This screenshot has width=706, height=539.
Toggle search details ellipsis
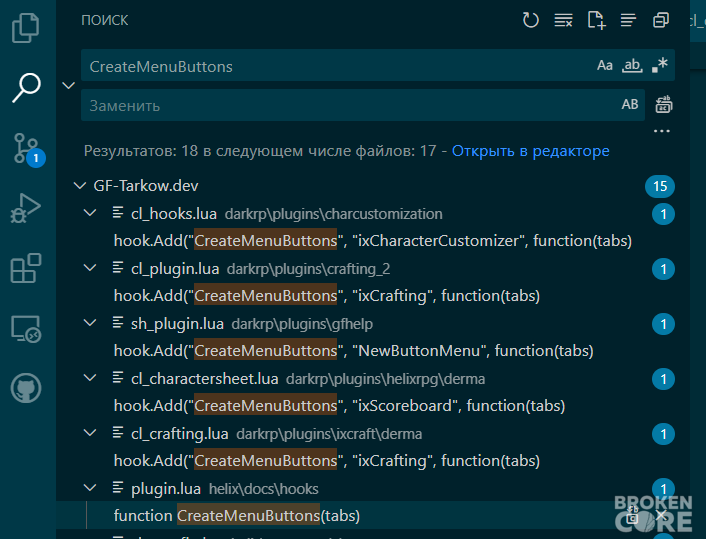click(661, 131)
